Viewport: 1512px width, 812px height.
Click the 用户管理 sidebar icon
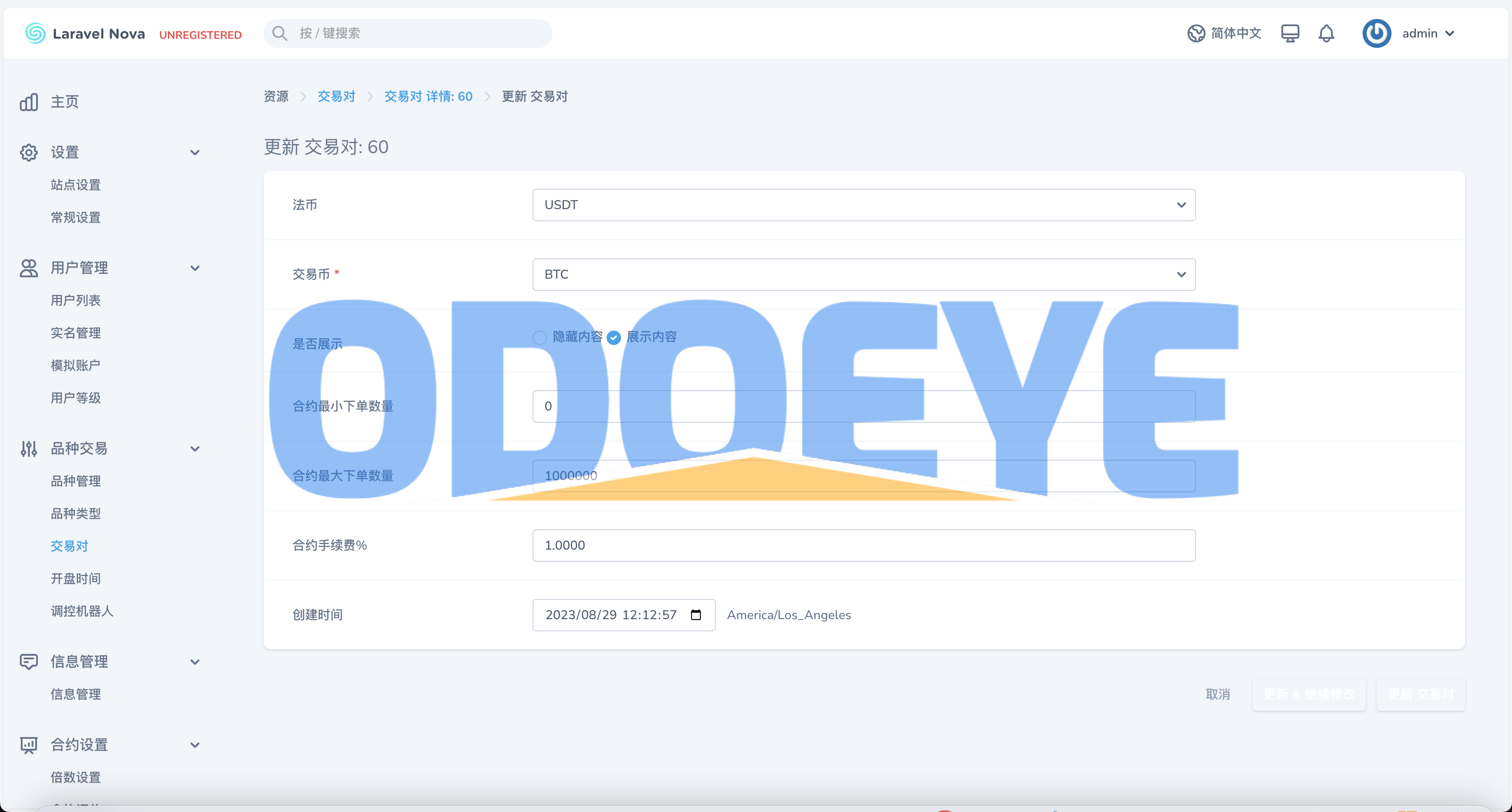(27, 267)
